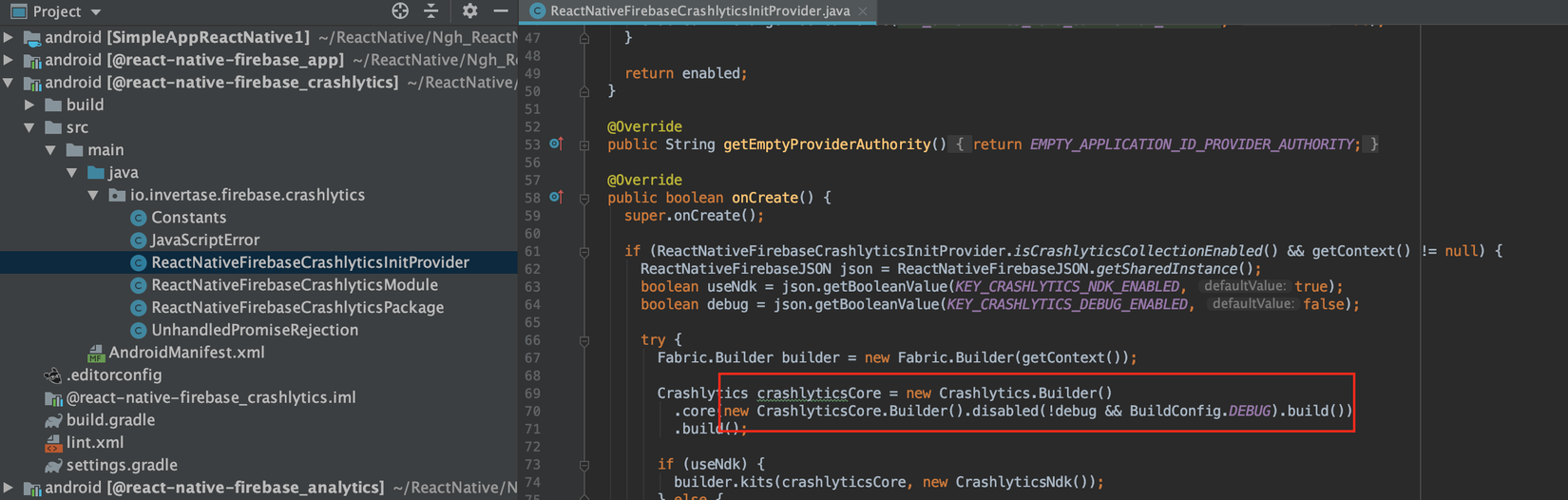Open build.gradle file
Viewport: 1568px width, 500px height.
coord(110,420)
